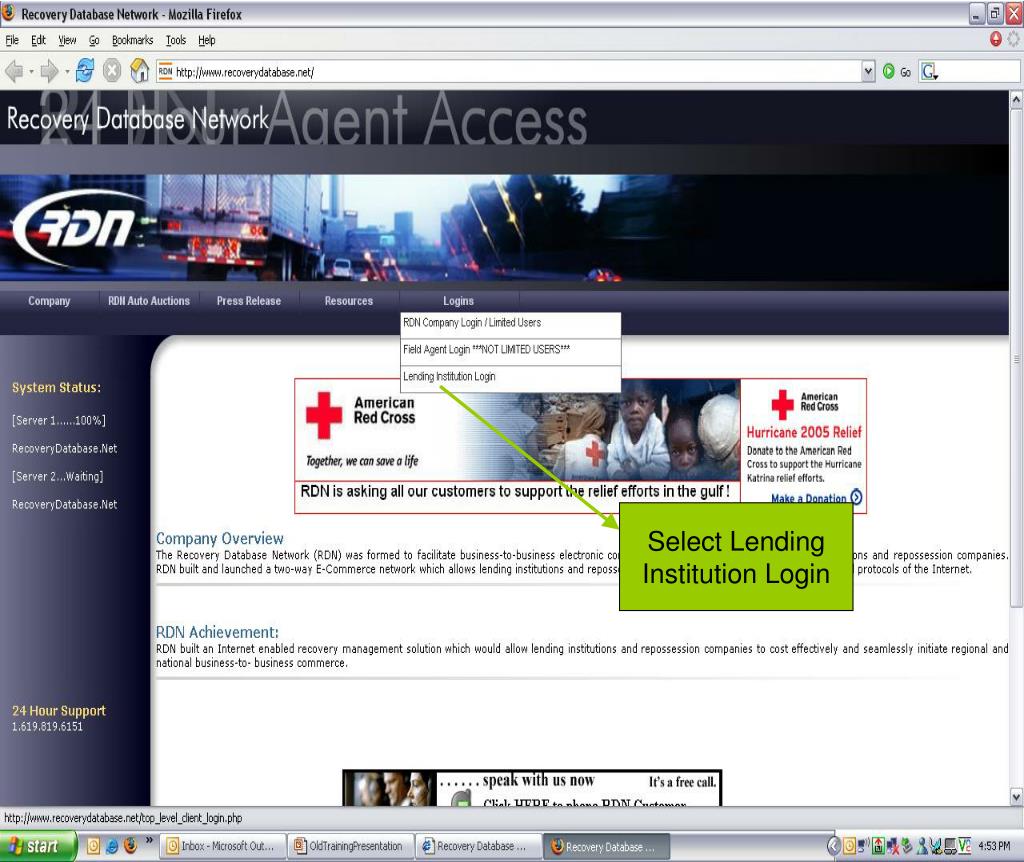Image resolution: width=1024 pixels, height=862 pixels.
Task: Click the red Adblock icon in menu bar
Action: pyautogui.click(x=995, y=39)
